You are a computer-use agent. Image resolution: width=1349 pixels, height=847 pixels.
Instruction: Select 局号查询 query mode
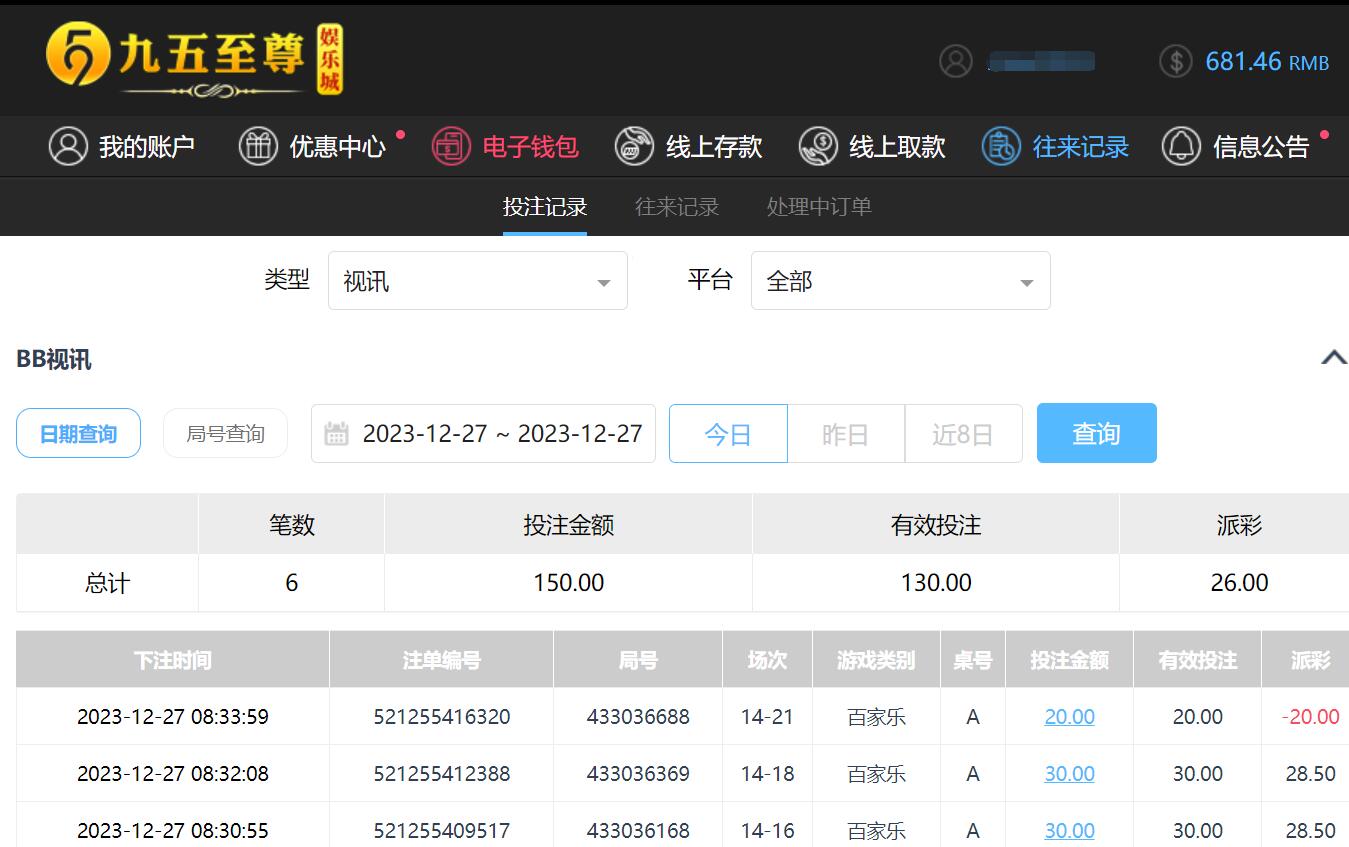(225, 434)
